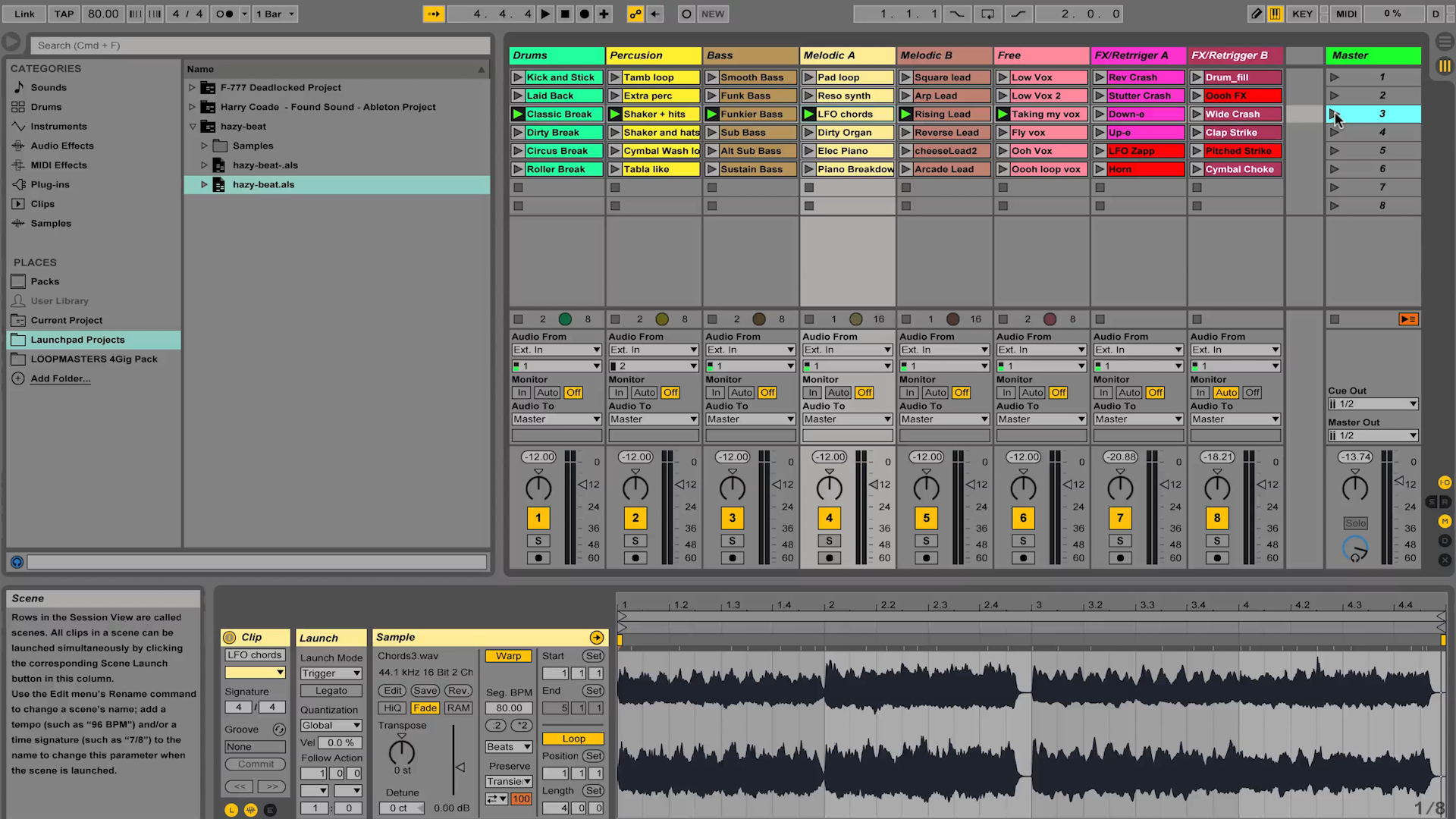Toggle track 4 activator button
Image resolution: width=1456 pixels, height=819 pixels.
point(829,518)
